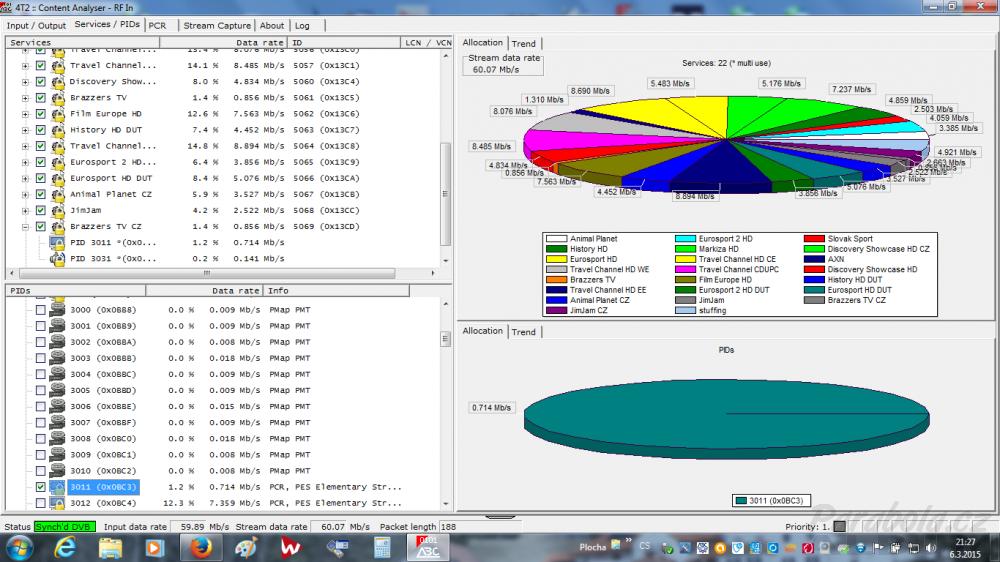This screenshot has width=1000, height=562.
Task: Click the service icon beside Animal Planet CZ
Action: [58, 195]
